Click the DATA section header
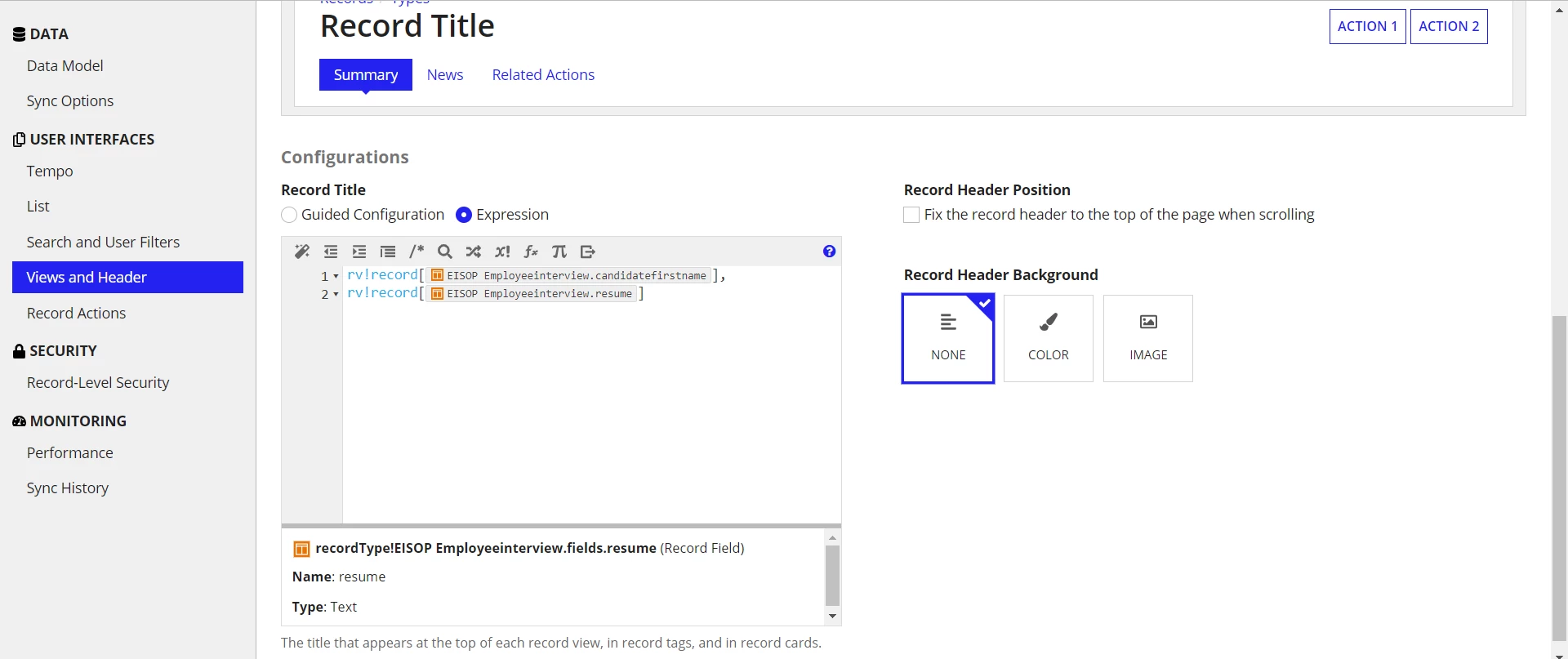1568x659 pixels. point(41,34)
